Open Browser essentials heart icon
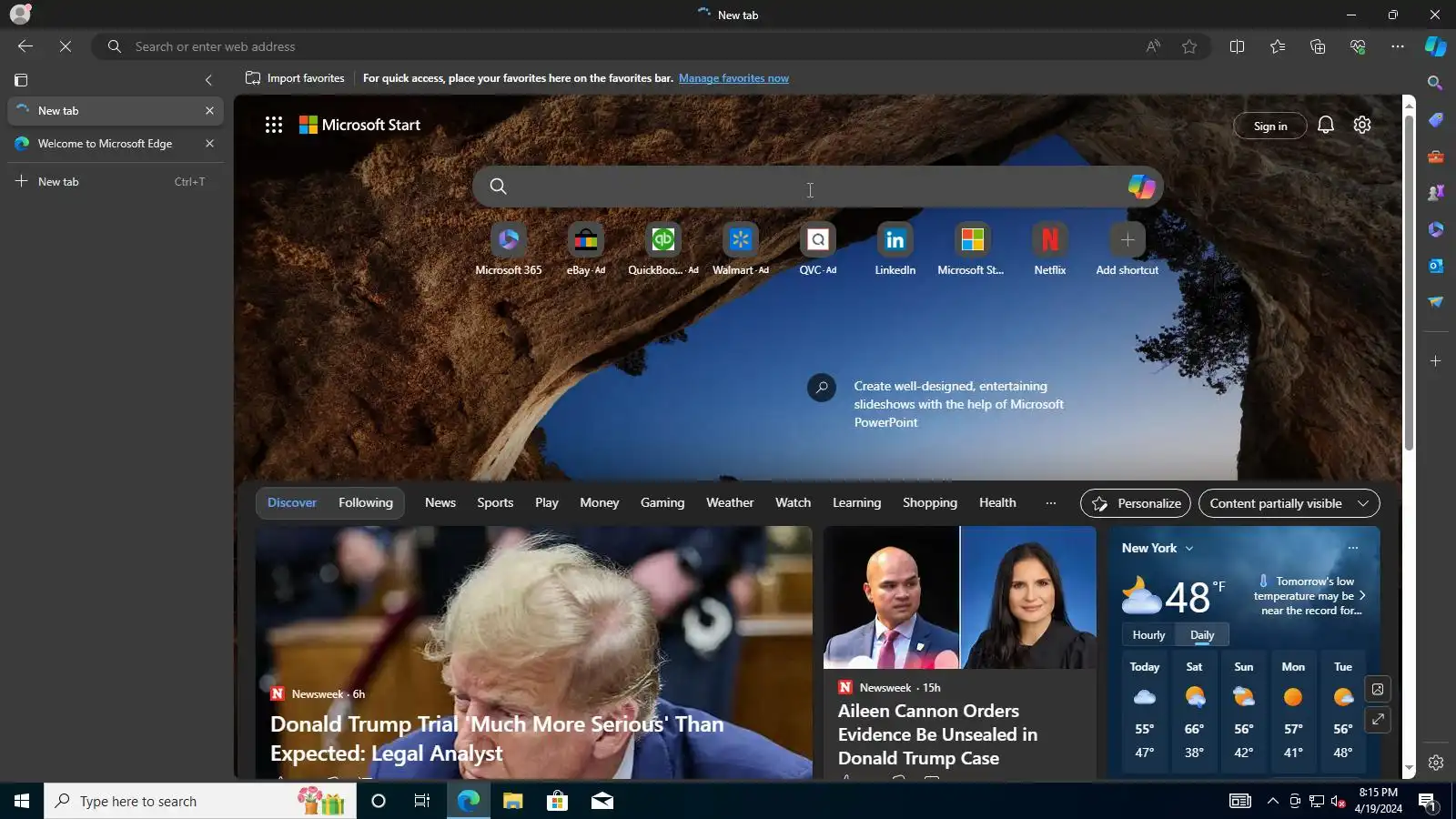 point(1358,46)
